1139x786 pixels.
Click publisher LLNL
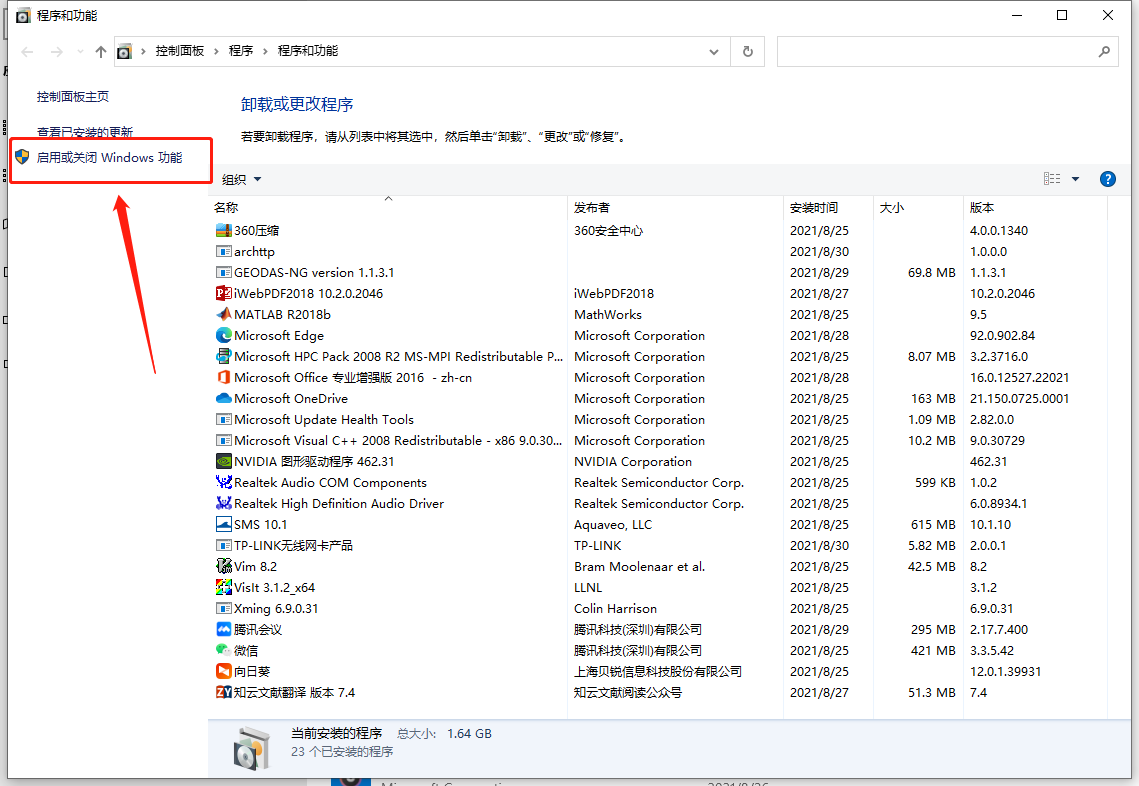pos(588,588)
